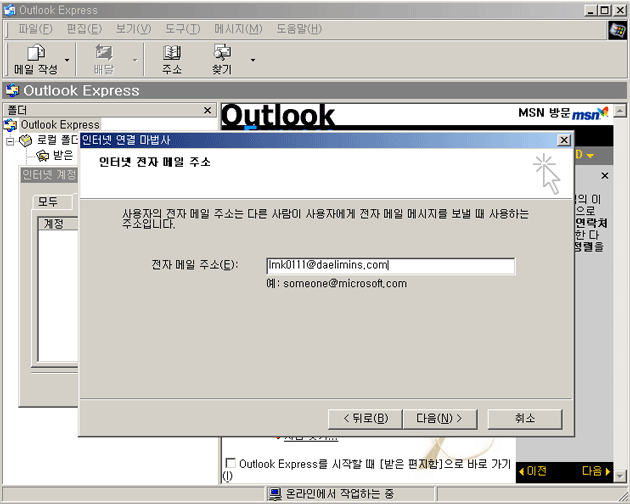
Task: Close the tips pane with X
Action: tap(605, 176)
